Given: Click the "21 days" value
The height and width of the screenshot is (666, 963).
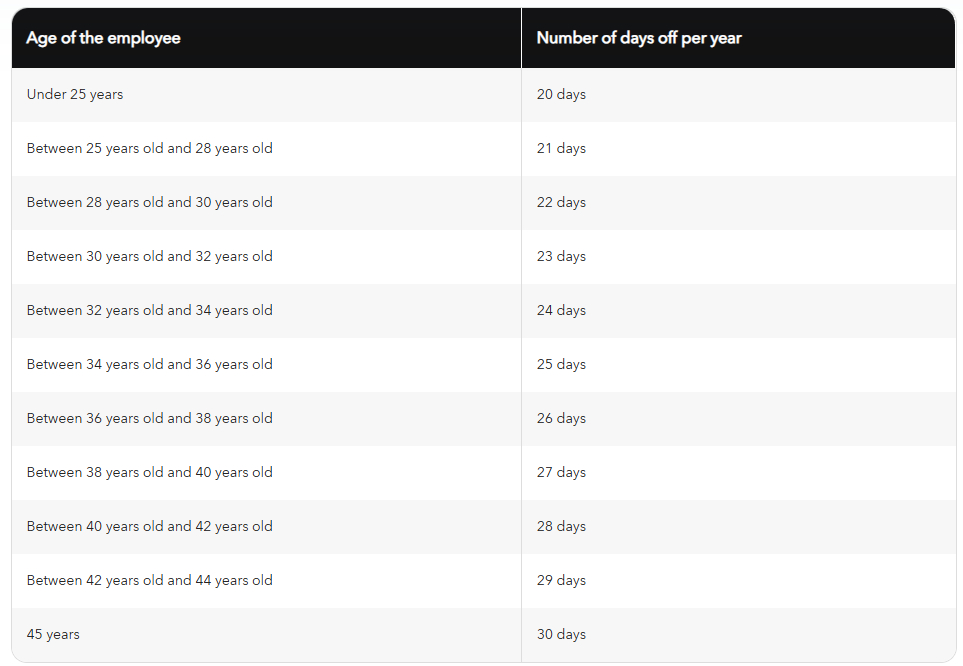Looking at the screenshot, I should [561, 148].
